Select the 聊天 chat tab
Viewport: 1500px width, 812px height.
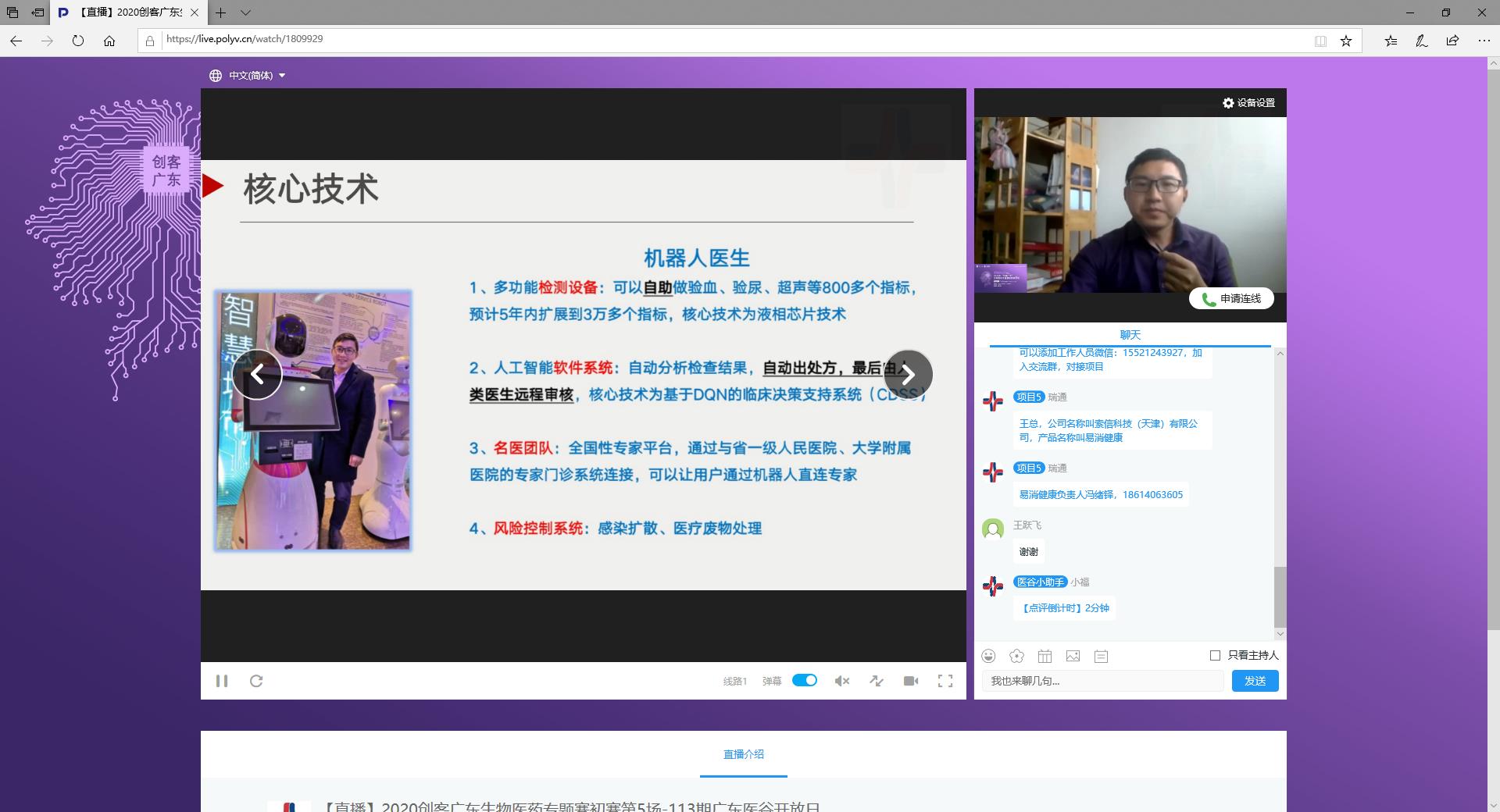[x=1130, y=334]
